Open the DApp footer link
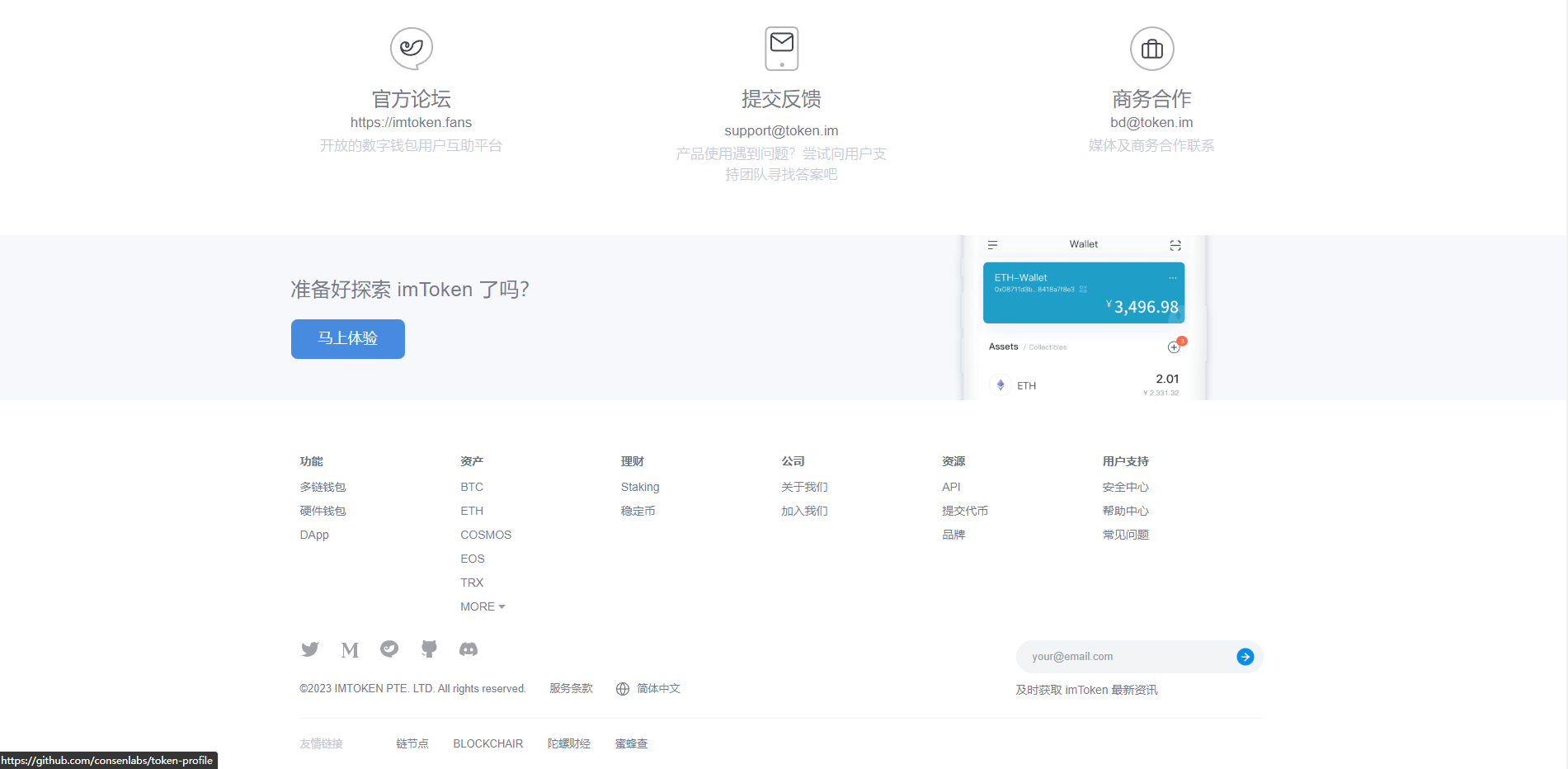Screen dimensions: 1568x769 coord(314,535)
